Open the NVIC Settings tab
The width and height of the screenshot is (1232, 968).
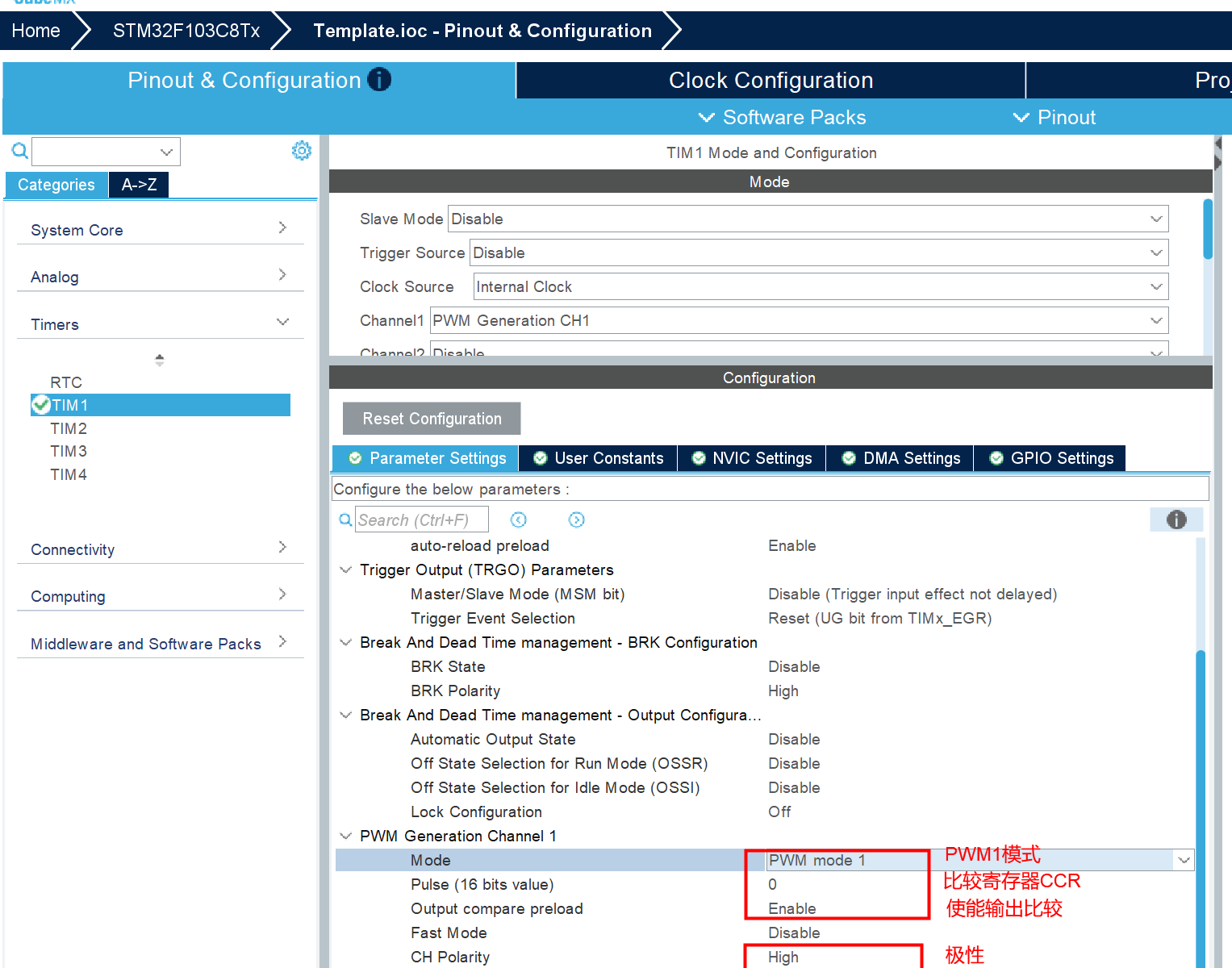point(752,458)
